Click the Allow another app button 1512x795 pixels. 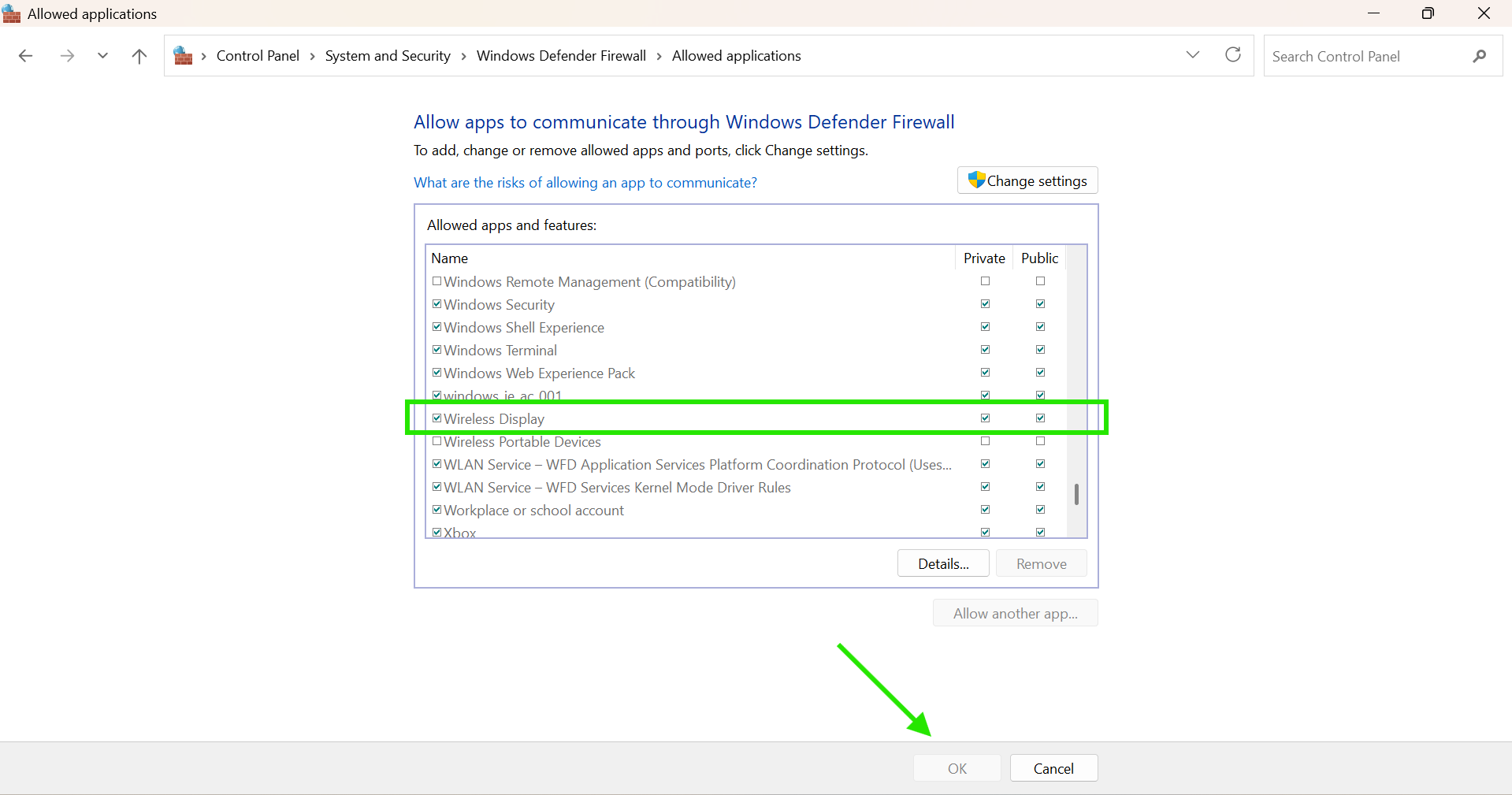[x=1015, y=613]
